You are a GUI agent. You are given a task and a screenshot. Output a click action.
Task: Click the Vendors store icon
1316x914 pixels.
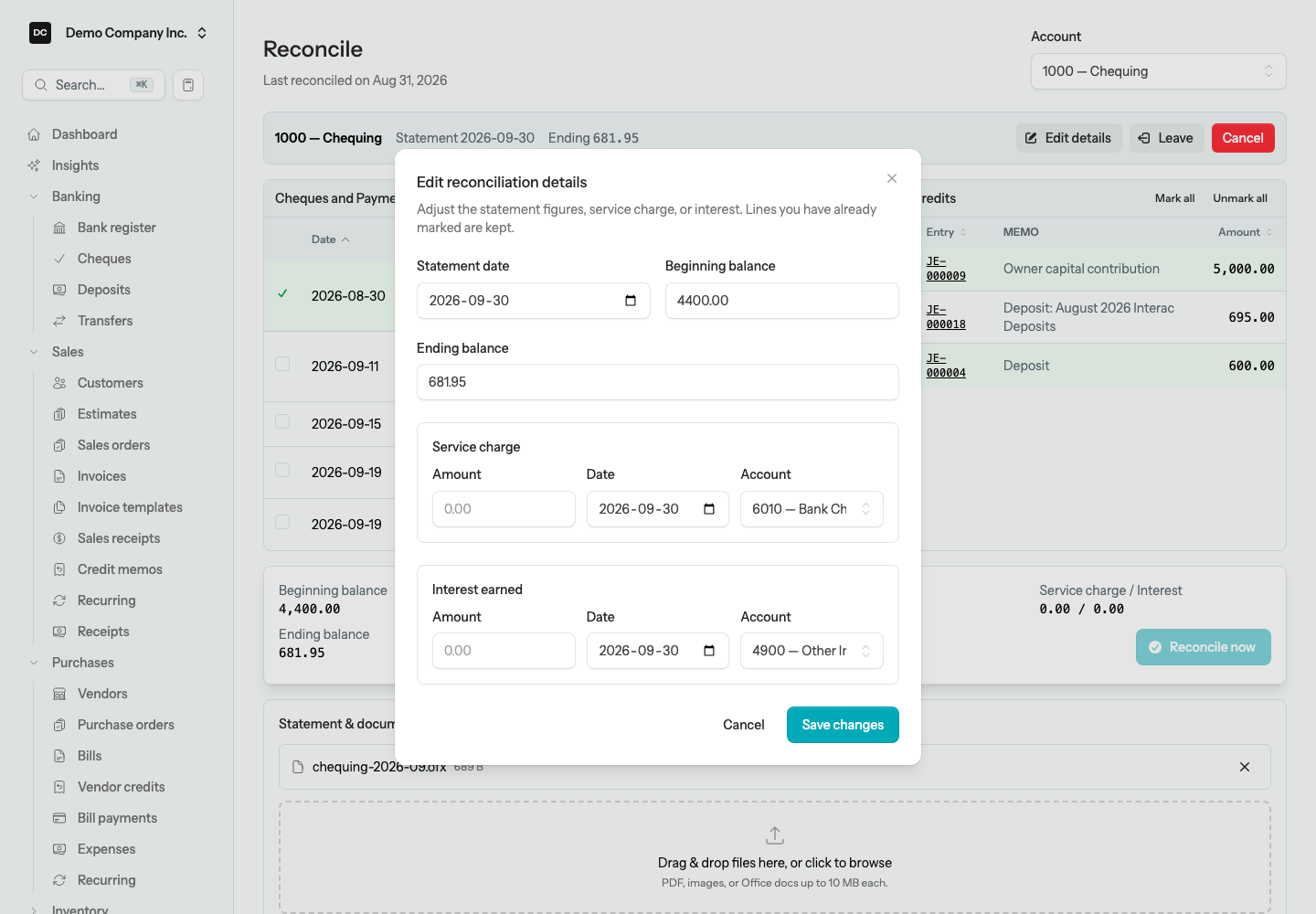tap(59, 694)
